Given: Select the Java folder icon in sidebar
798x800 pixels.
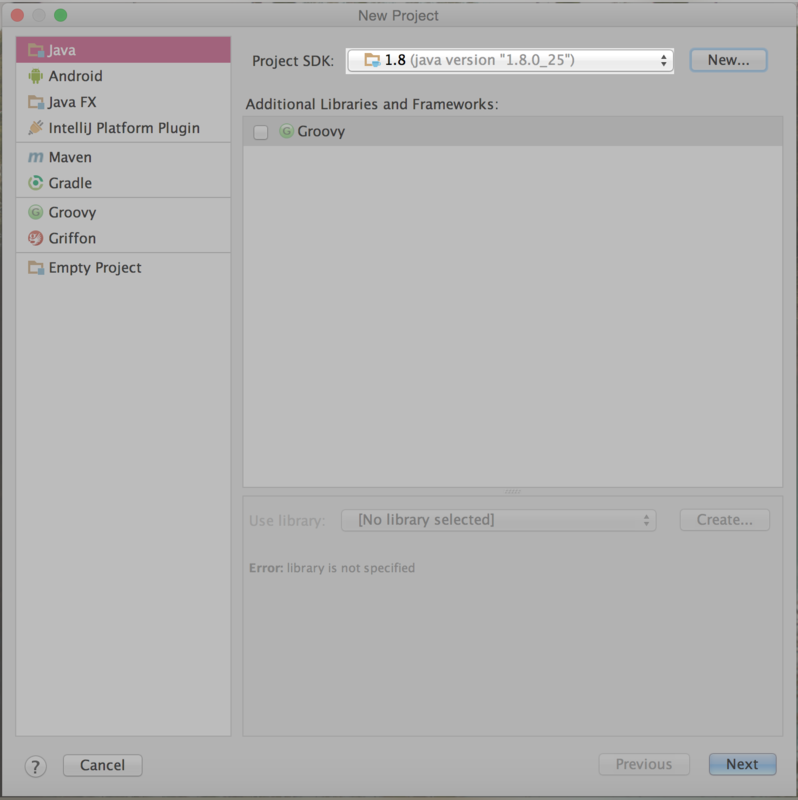Looking at the screenshot, I should coord(36,50).
